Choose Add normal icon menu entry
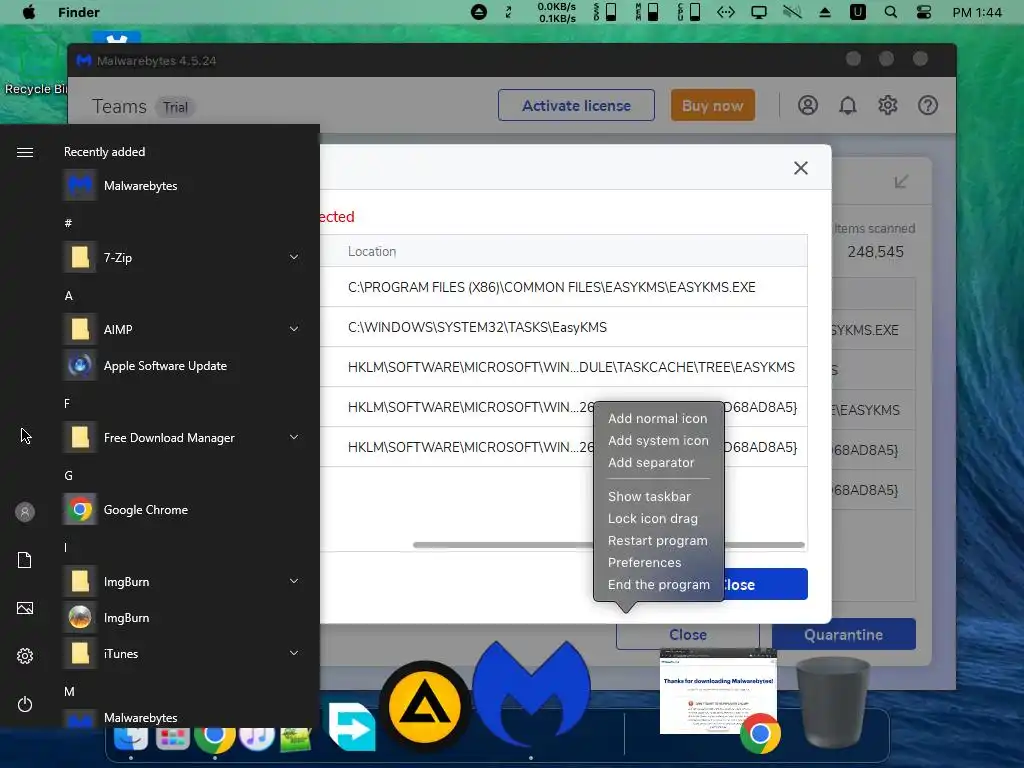Image resolution: width=1024 pixels, height=768 pixels. (658, 419)
